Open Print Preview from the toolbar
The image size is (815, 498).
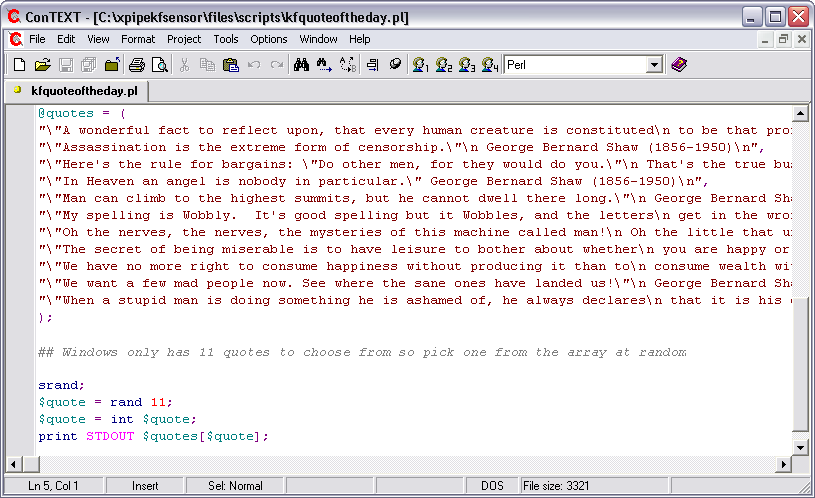tap(159, 65)
